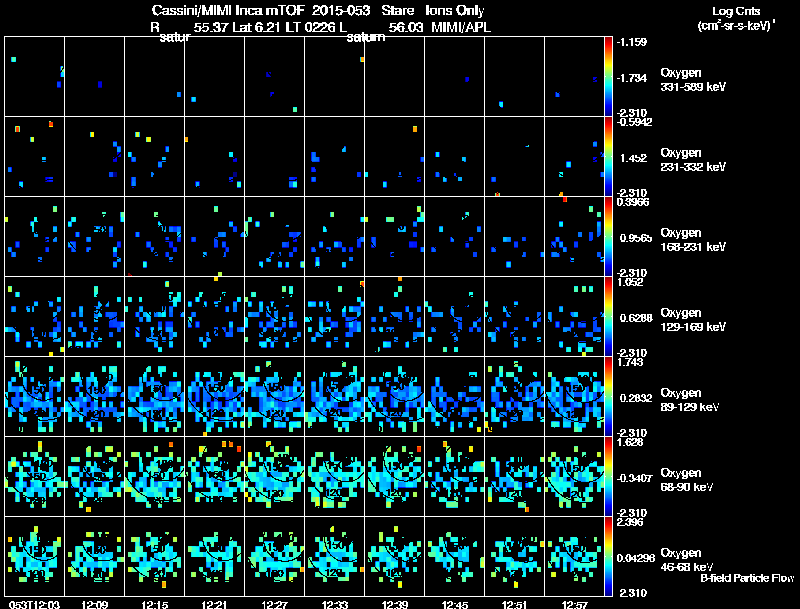Image resolution: width=800 pixels, height=609 pixels.
Task: Click the Oxygen 46-68 keV label
Action: tap(687, 560)
